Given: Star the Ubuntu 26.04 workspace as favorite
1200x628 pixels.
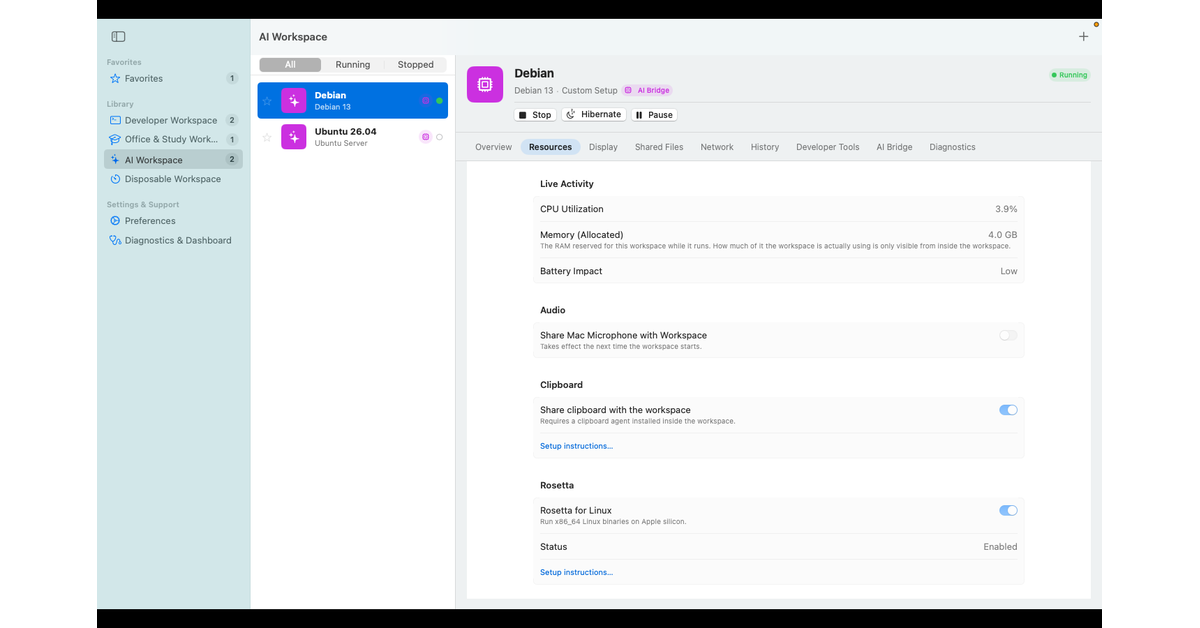Looking at the screenshot, I should [267, 137].
